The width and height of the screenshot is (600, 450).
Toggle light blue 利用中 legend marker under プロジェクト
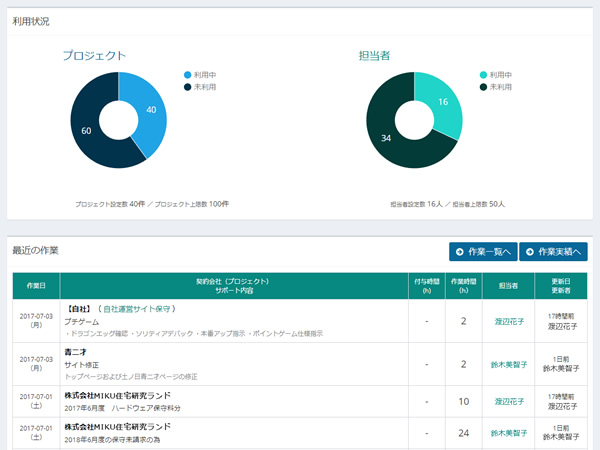click(x=187, y=75)
